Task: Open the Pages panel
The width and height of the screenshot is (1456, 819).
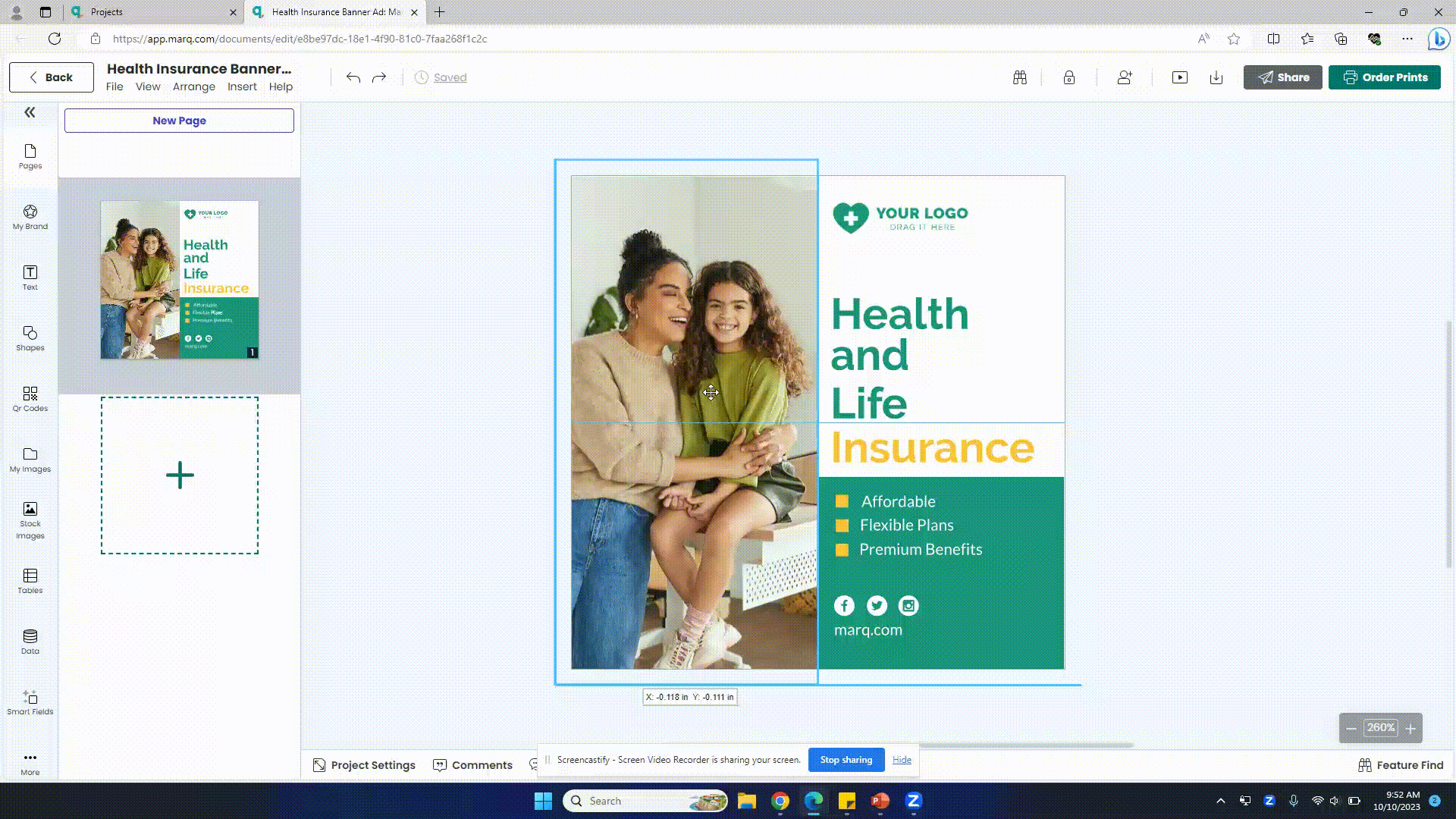Action: 30,157
